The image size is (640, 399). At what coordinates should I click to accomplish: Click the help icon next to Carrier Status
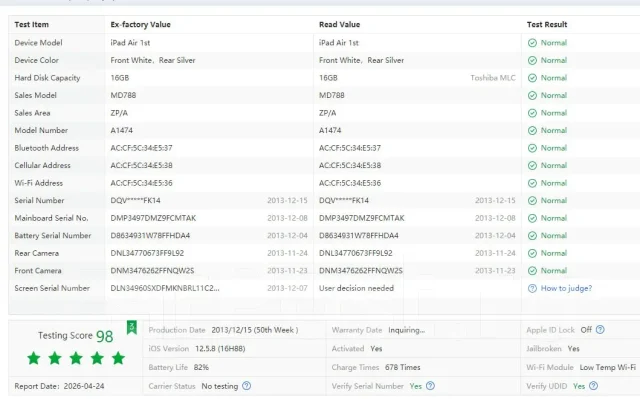247,386
